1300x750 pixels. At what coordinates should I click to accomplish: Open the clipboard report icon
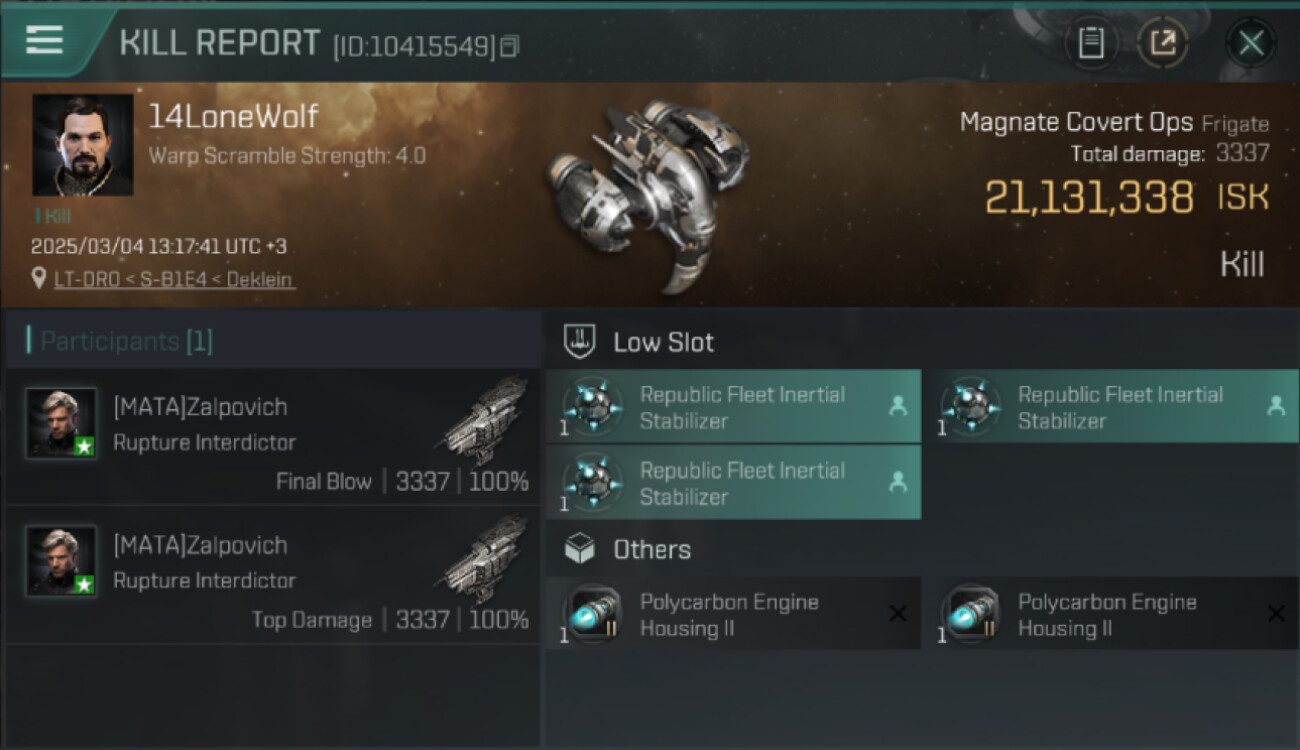1090,43
